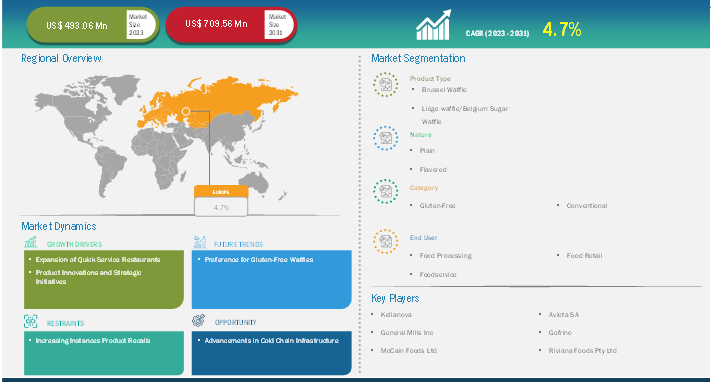Click the End User segmentation icon
The image size is (711, 382).
pos(385,241)
